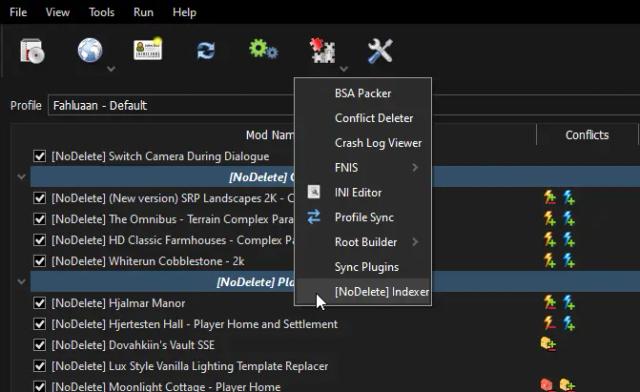The width and height of the screenshot is (640, 392).
Task: Open the Tools menu
Action: [101, 12]
